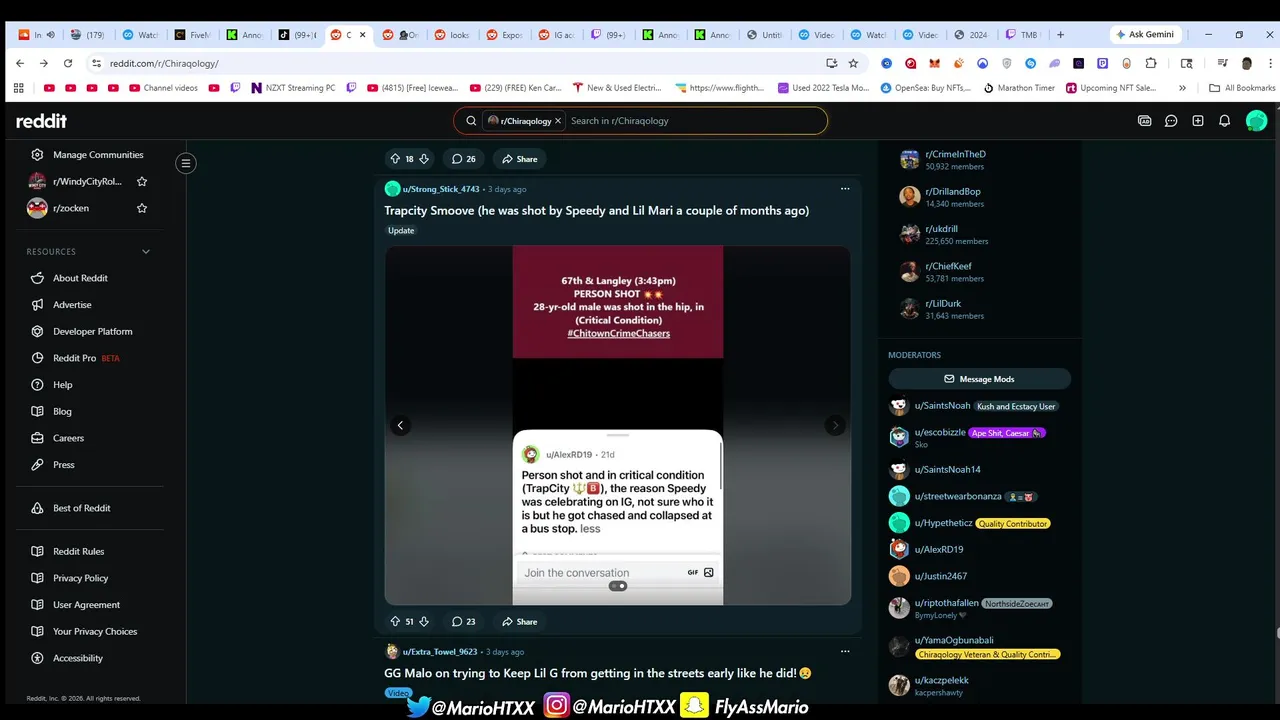This screenshot has height=720, width=1280.
Task: Show previous image in post gallery
Action: tap(400, 425)
